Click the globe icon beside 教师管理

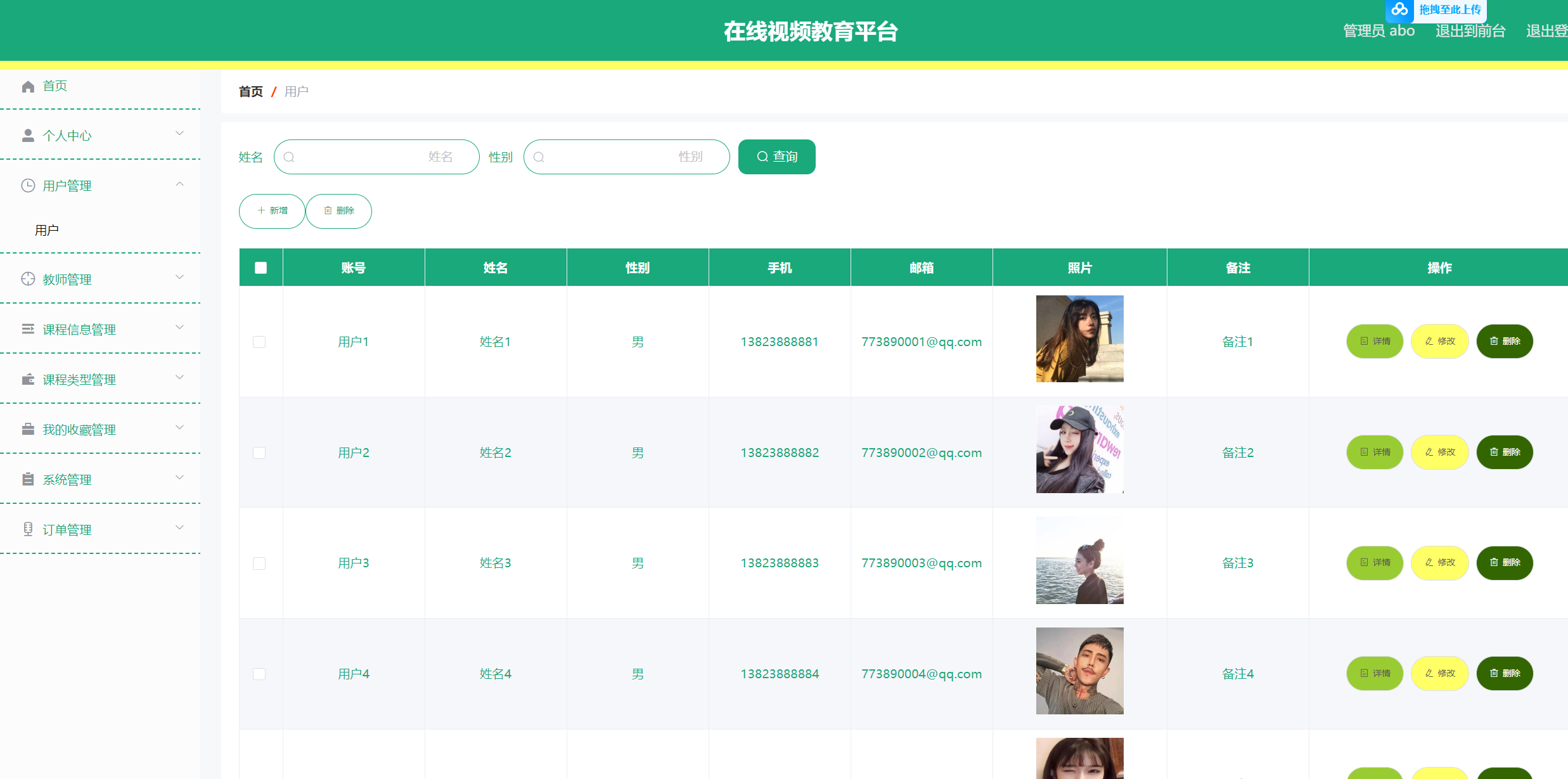pos(28,279)
